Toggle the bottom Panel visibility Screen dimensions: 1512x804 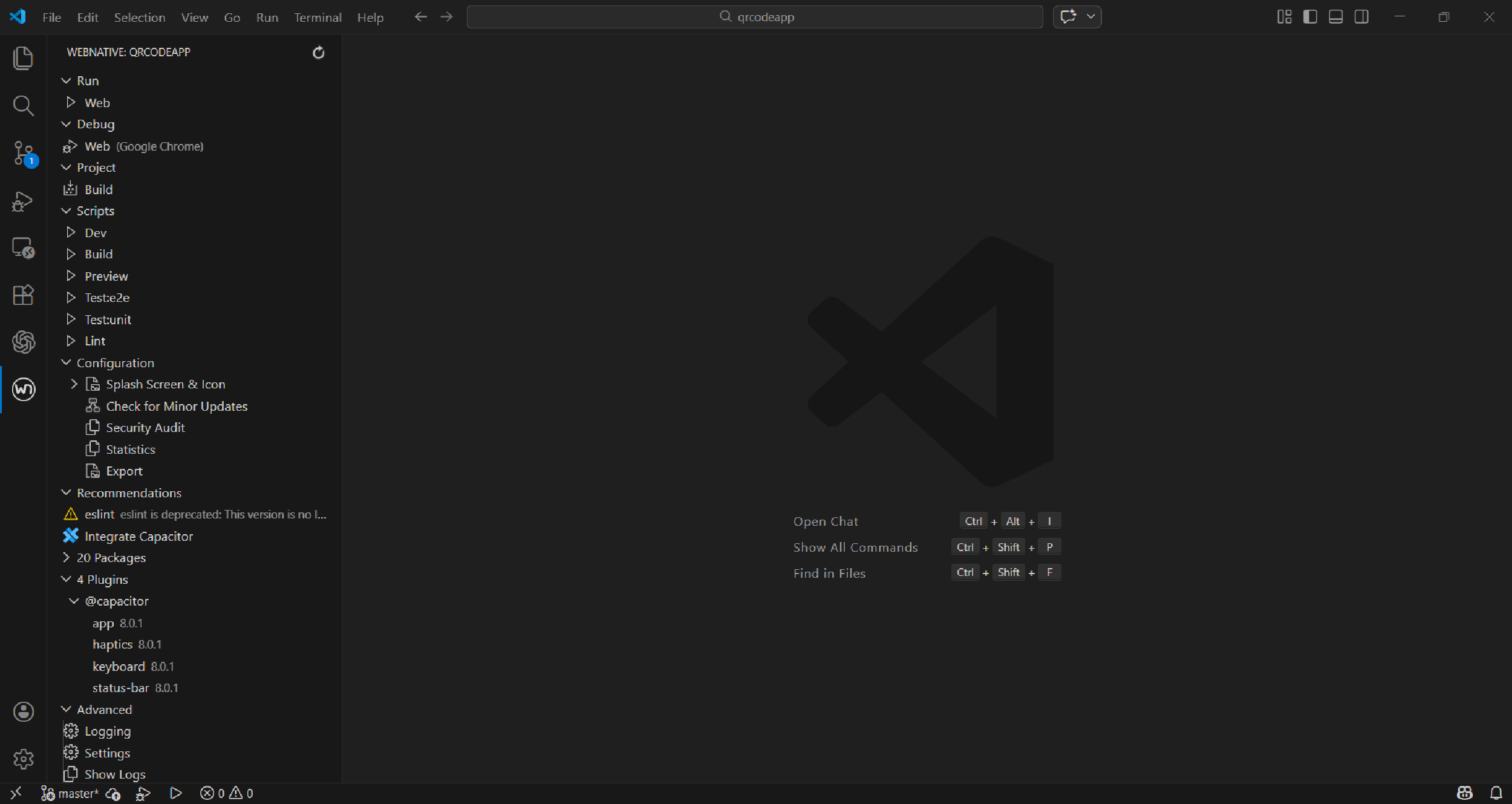tap(1336, 17)
